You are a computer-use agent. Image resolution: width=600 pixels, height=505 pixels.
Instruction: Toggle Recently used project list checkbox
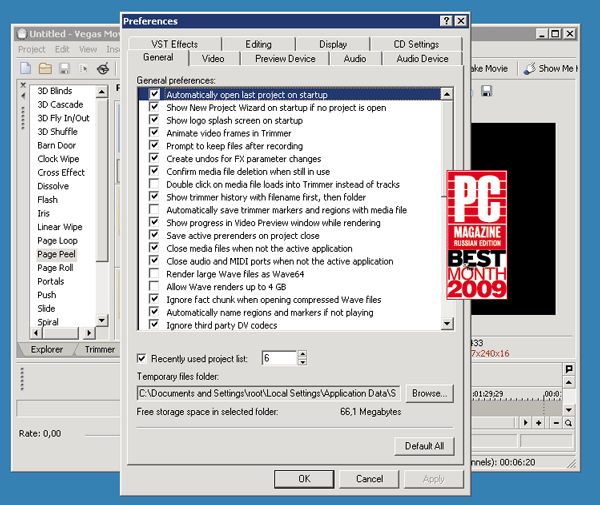pos(141,358)
